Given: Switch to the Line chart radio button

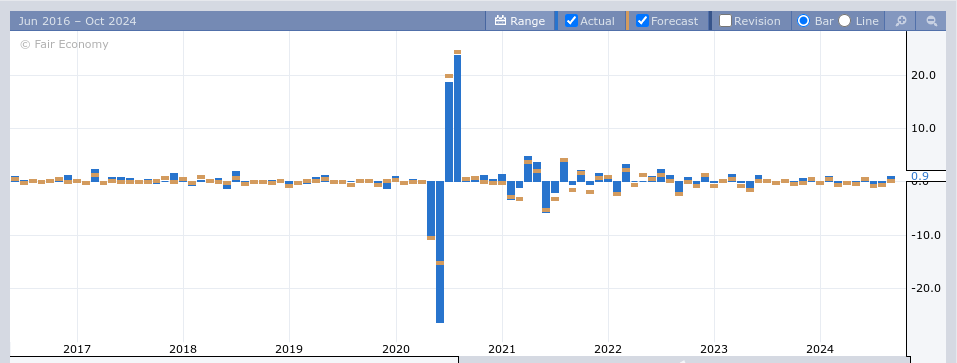Looking at the screenshot, I should [844, 21].
